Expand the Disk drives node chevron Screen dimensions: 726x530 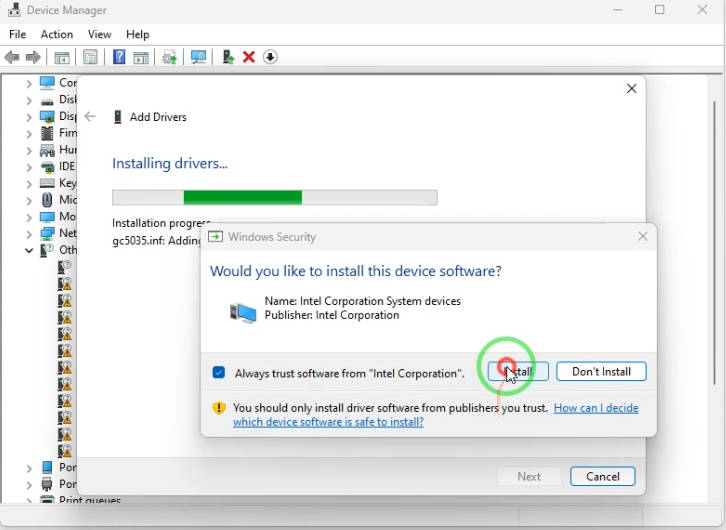[x=29, y=100]
